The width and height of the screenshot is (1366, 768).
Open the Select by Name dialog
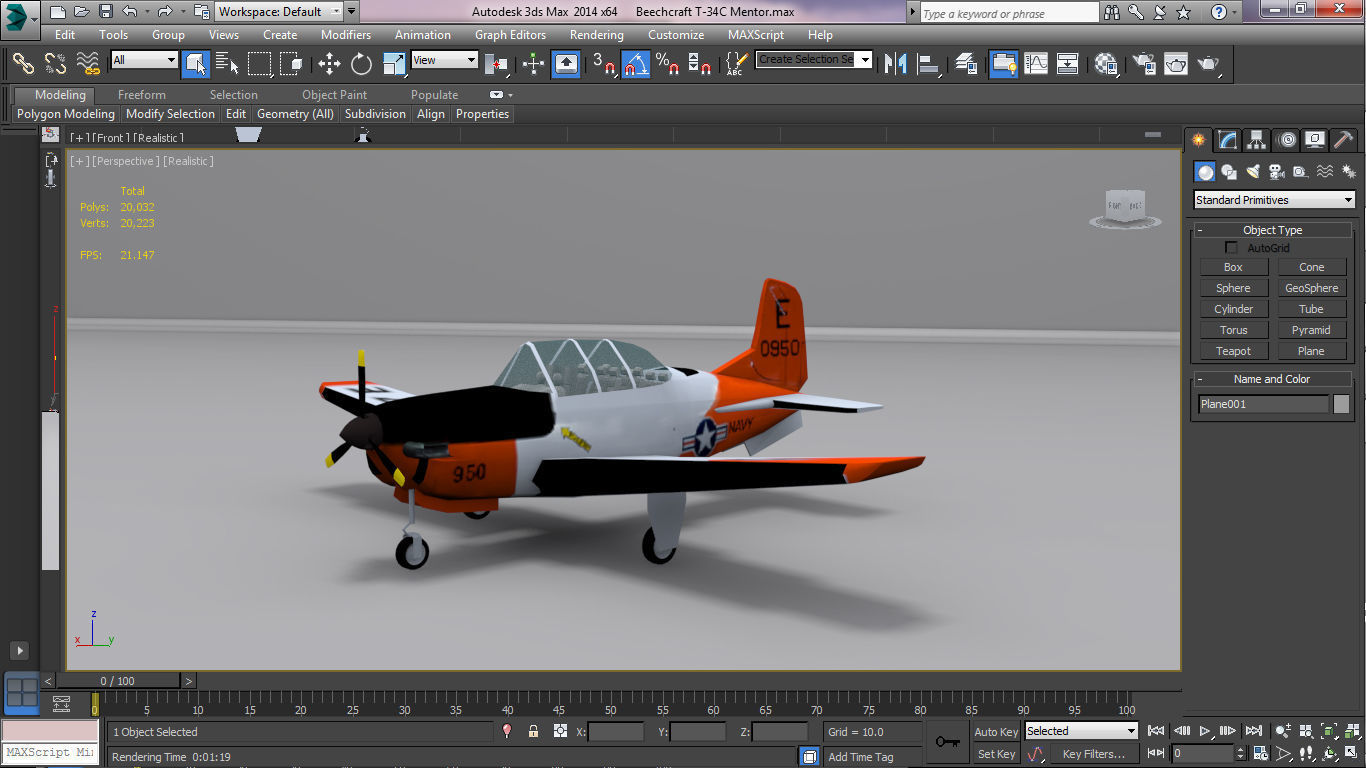coord(228,64)
